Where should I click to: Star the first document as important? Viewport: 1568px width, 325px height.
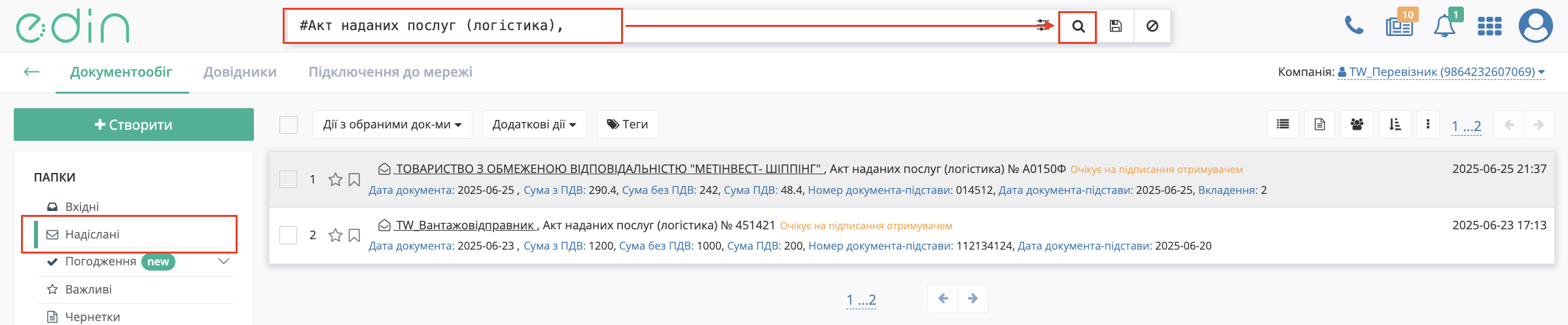click(x=335, y=180)
